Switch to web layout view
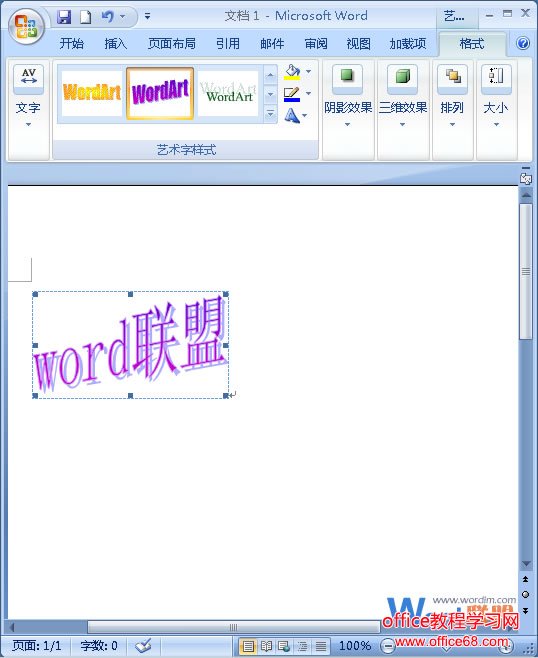 coord(284,646)
